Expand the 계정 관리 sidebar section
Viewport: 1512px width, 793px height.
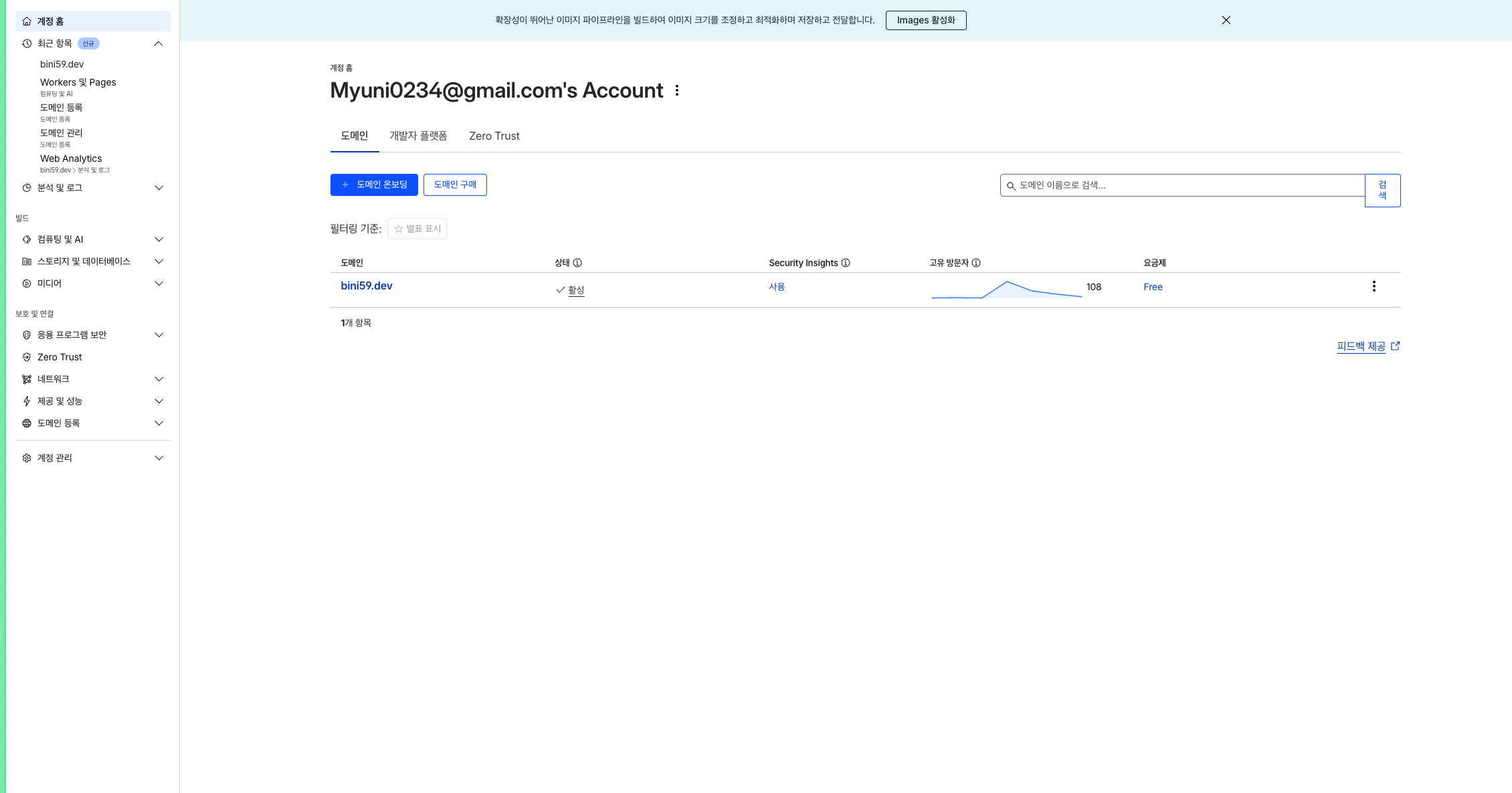coord(159,458)
